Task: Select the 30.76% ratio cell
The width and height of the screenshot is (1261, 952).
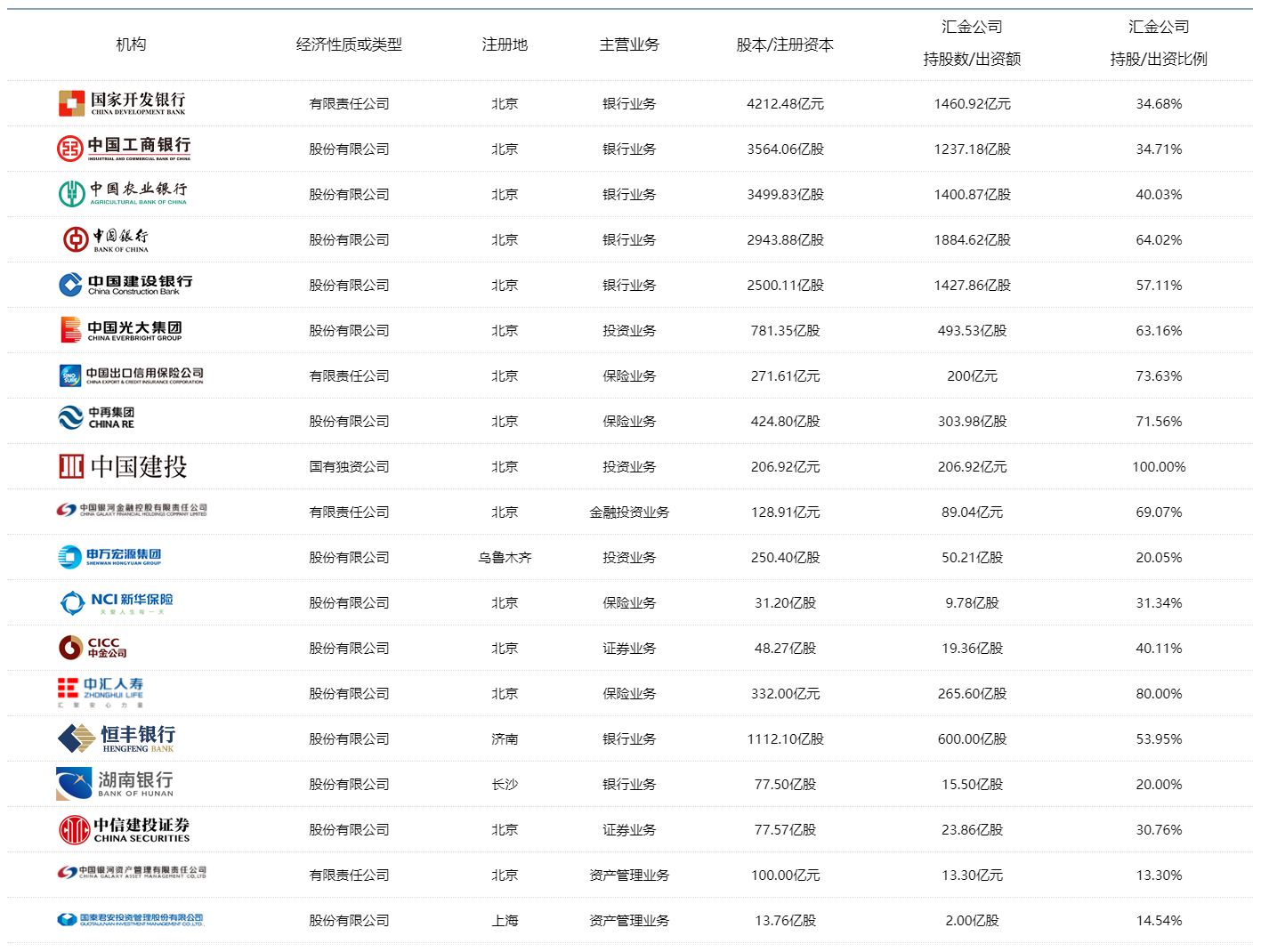Action: (1159, 830)
